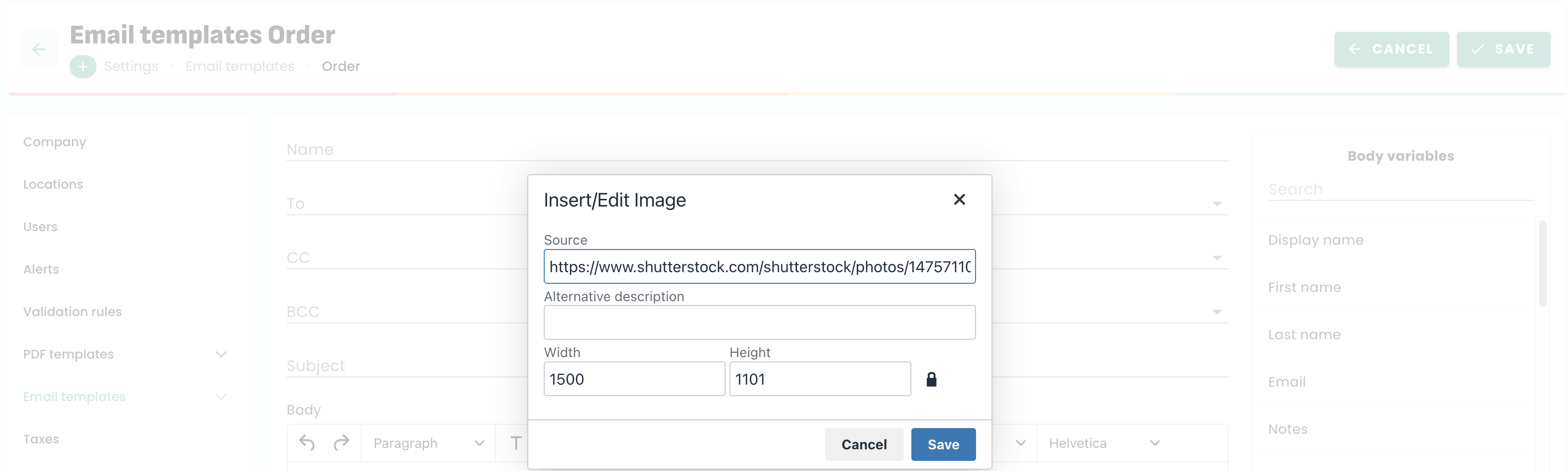Toggle the constrain proportions lock icon
Screen dimensions: 1568x471
tap(931, 380)
